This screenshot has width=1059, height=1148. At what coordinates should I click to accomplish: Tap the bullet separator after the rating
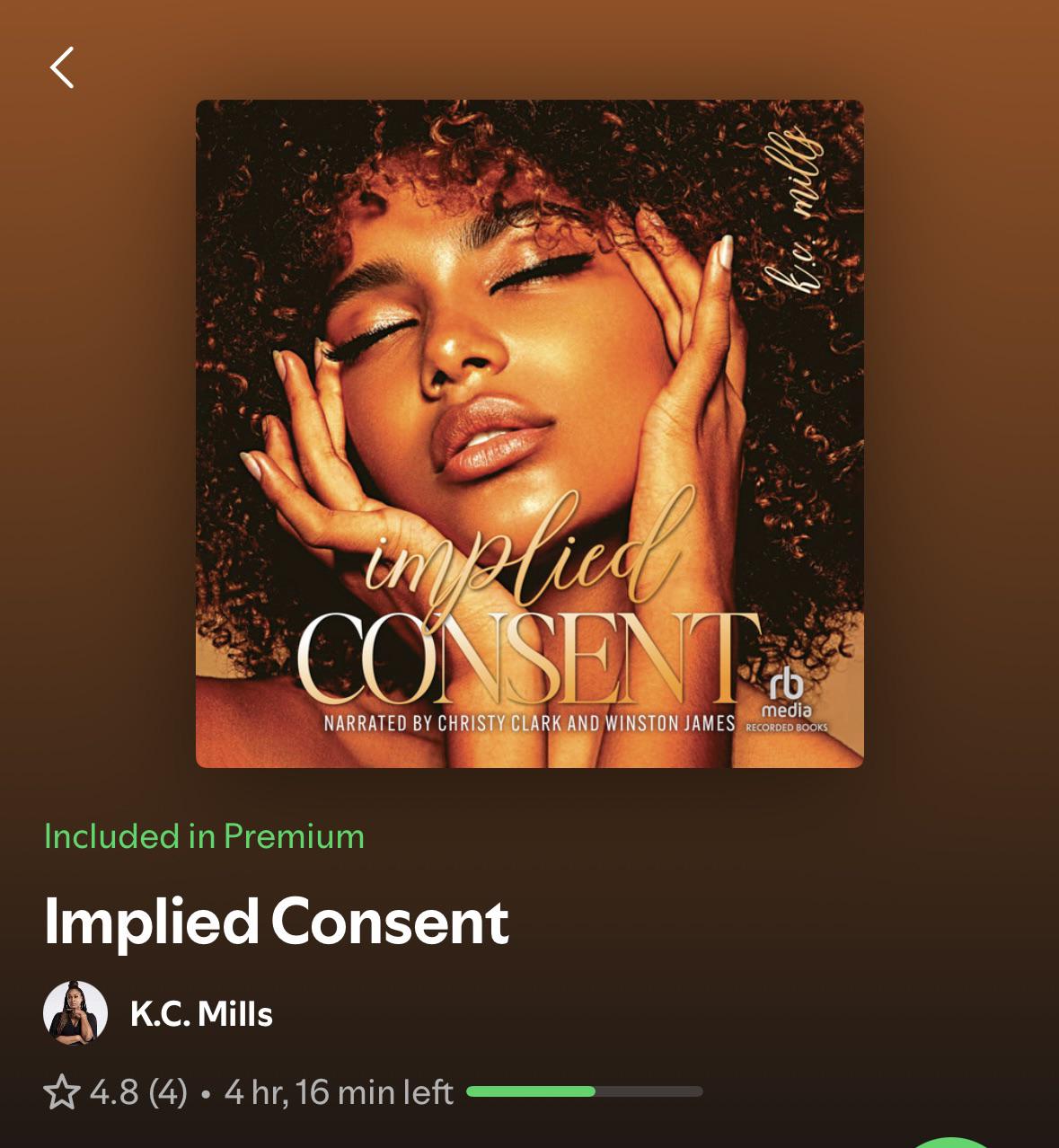pos(207,1094)
